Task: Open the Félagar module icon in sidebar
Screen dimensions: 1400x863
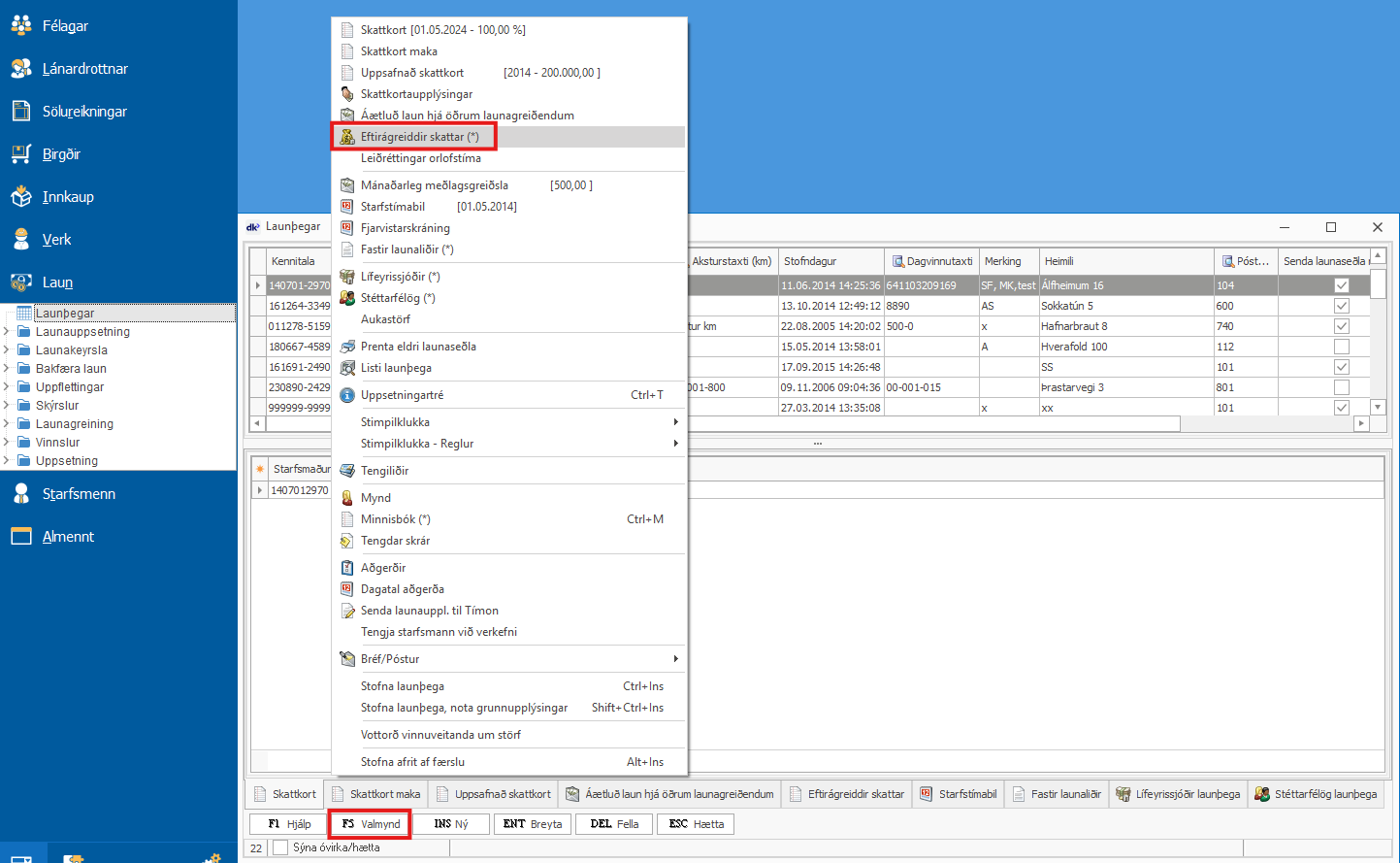Action: [21, 26]
